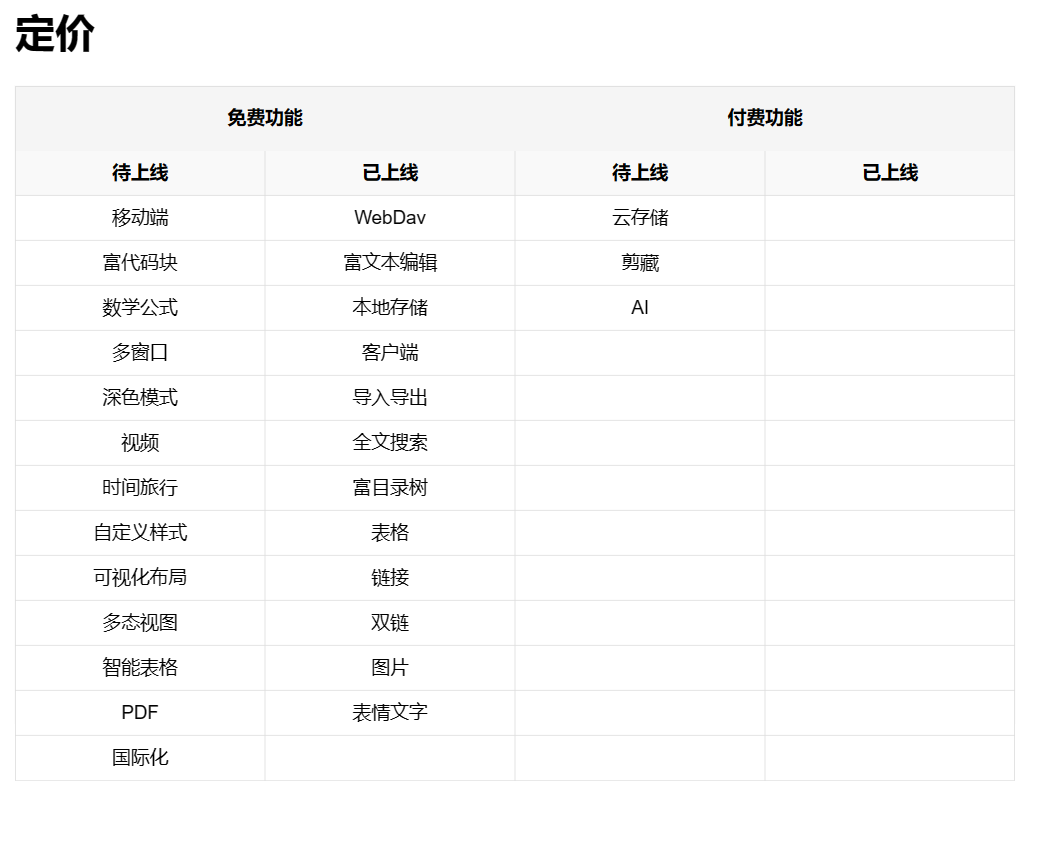
Task: Click the 自定义样式 cell
Action: [140, 533]
